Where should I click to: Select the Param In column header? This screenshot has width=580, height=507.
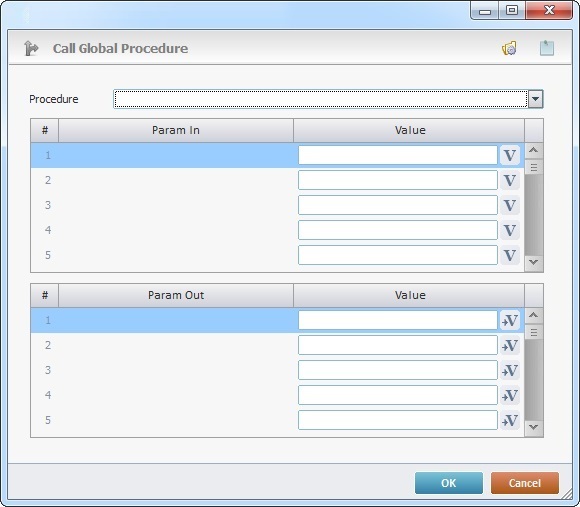[x=176, y=130]
